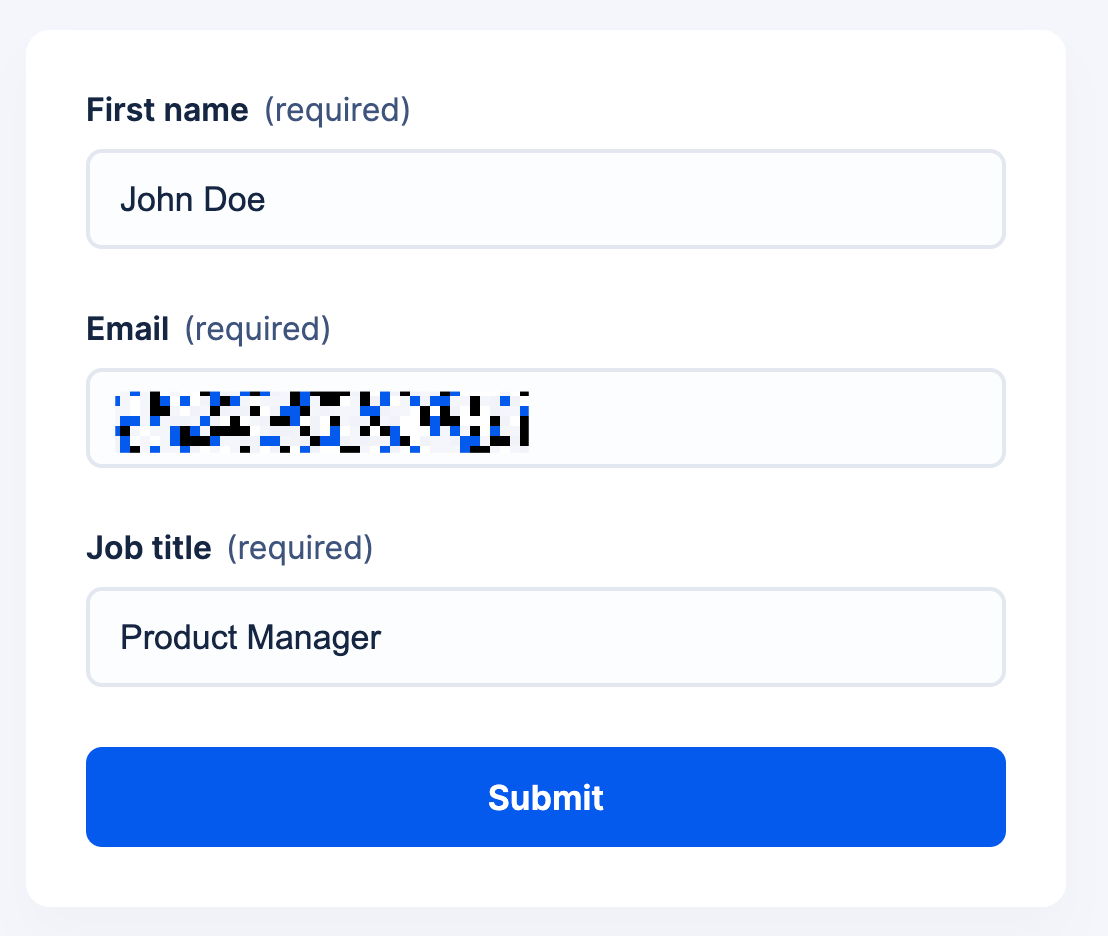
Task: Click inside the First name input field
Action: (x=546, y=198)
